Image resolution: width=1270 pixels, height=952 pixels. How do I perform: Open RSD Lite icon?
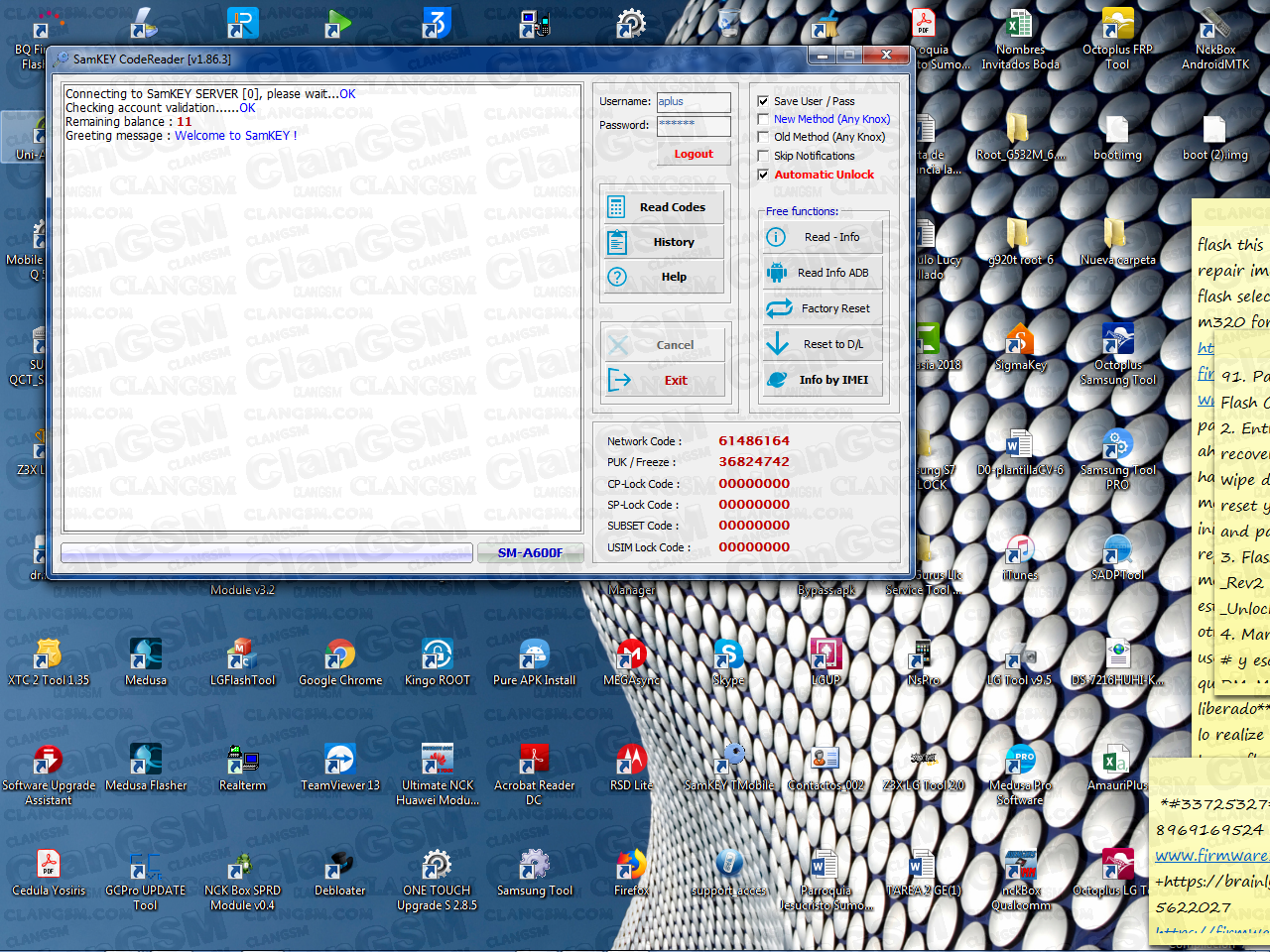coord(631,768)
